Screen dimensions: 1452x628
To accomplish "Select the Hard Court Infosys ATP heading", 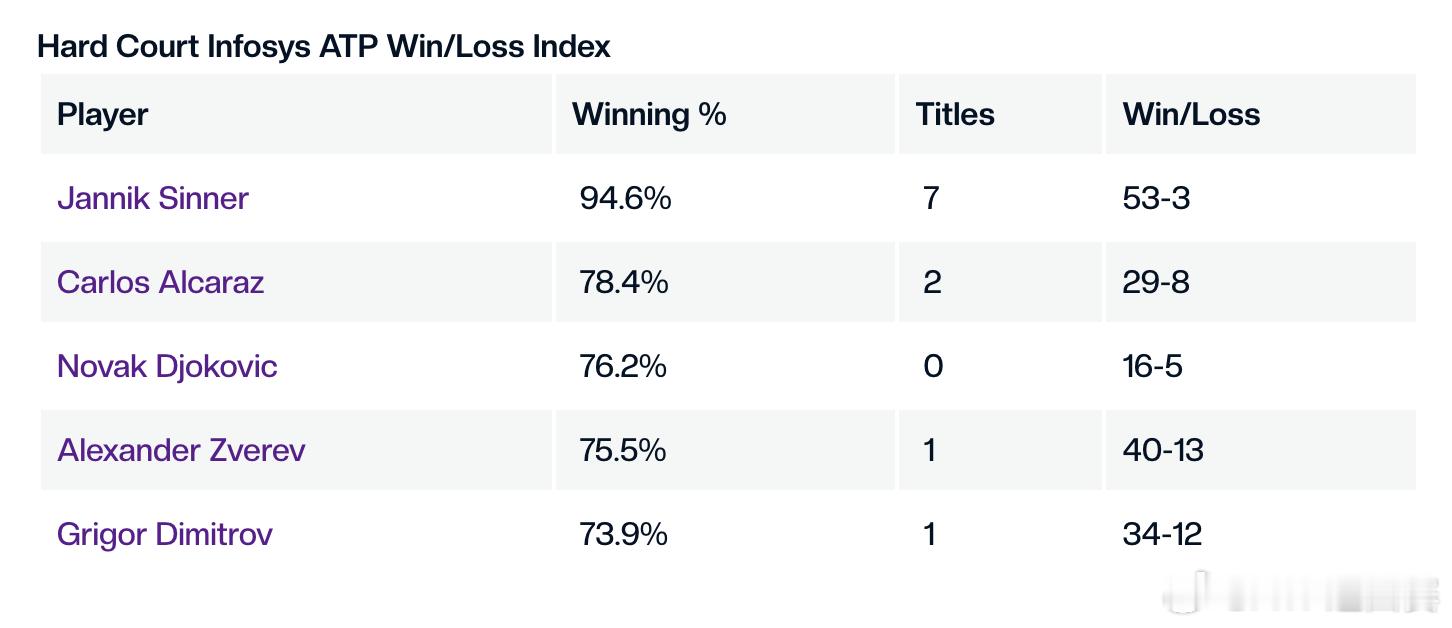I will tap(324, 46).
